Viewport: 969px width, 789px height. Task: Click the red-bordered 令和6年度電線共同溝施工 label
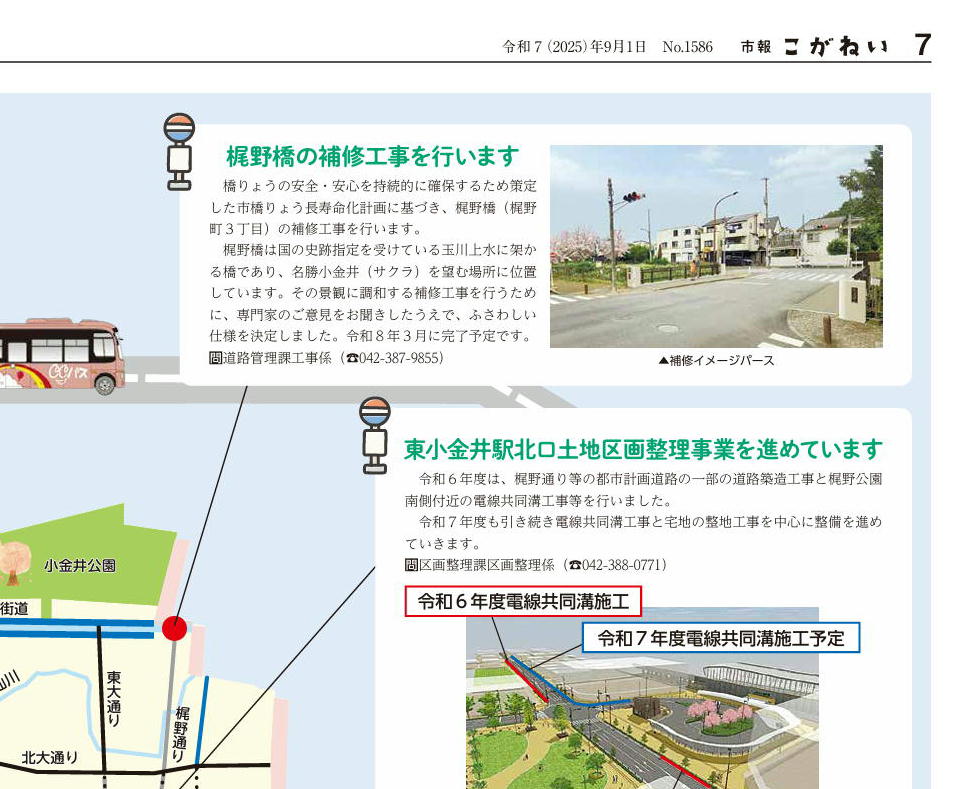point(523,601)
